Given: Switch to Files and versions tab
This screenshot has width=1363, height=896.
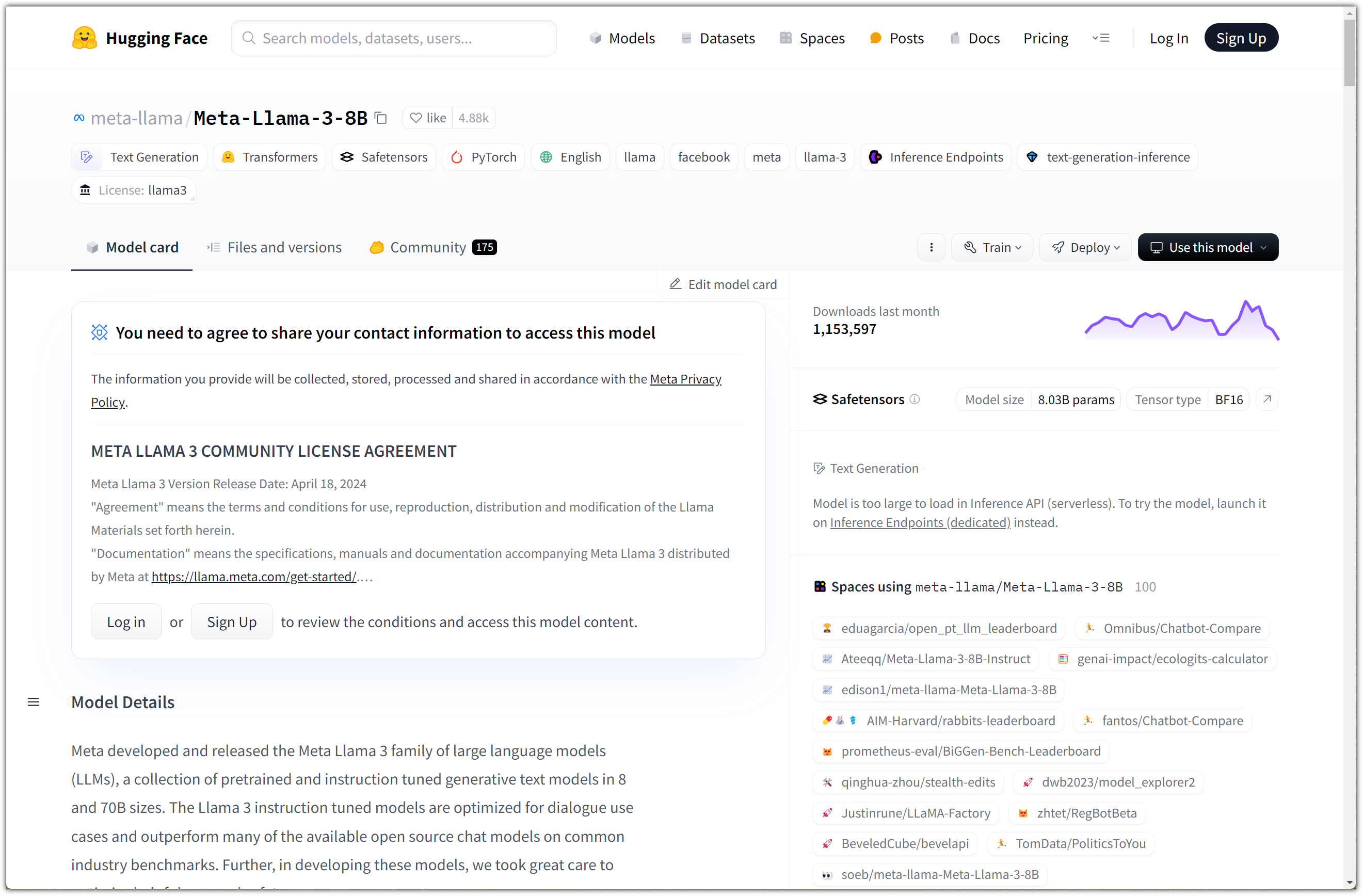Looking at the screenshot, I should tap(275, 248).
